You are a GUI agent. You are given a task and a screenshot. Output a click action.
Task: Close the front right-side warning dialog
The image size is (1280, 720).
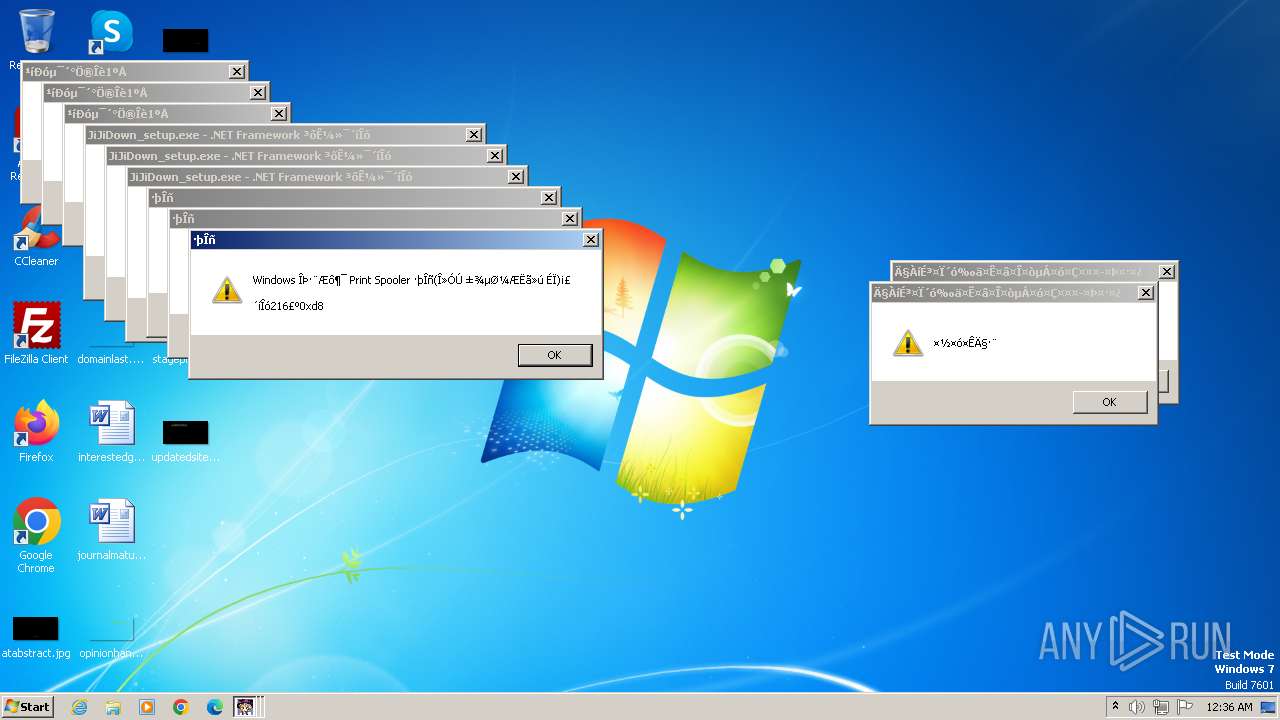coord(1146,293)
